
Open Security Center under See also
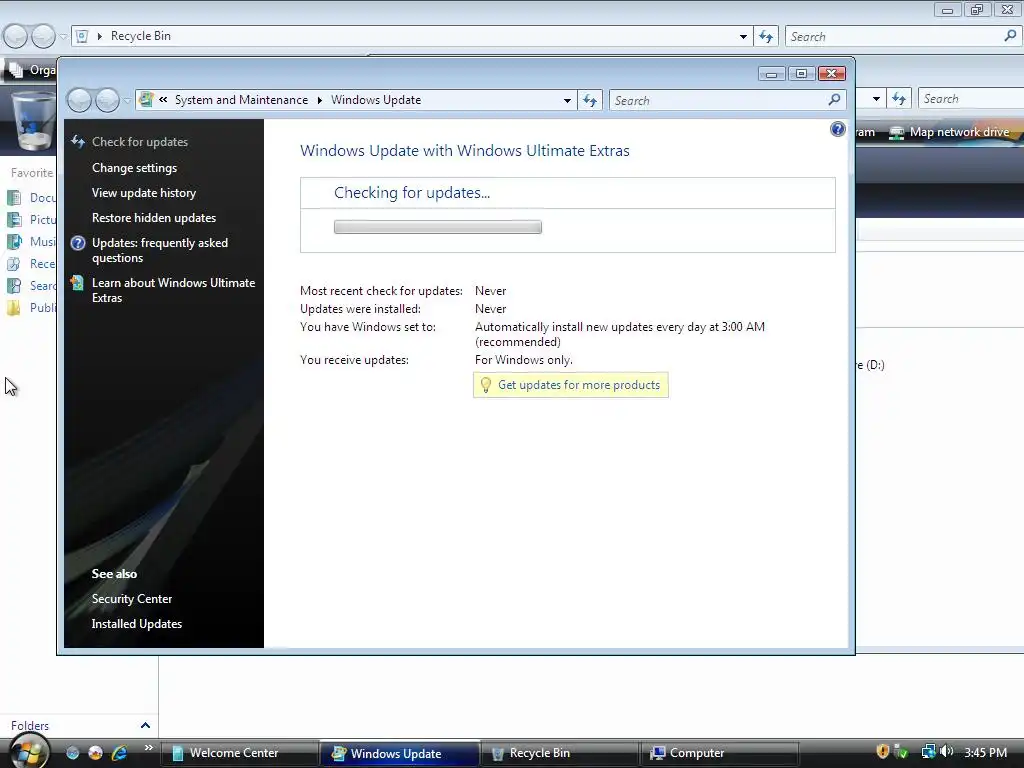(132, 599)
